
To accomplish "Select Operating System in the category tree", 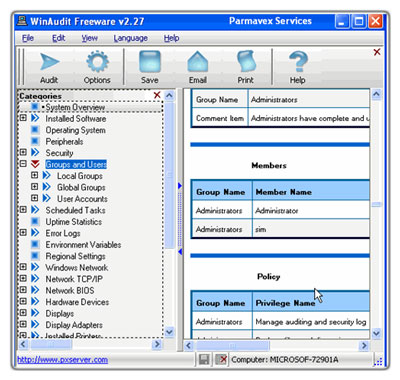I will click(75, 130).
